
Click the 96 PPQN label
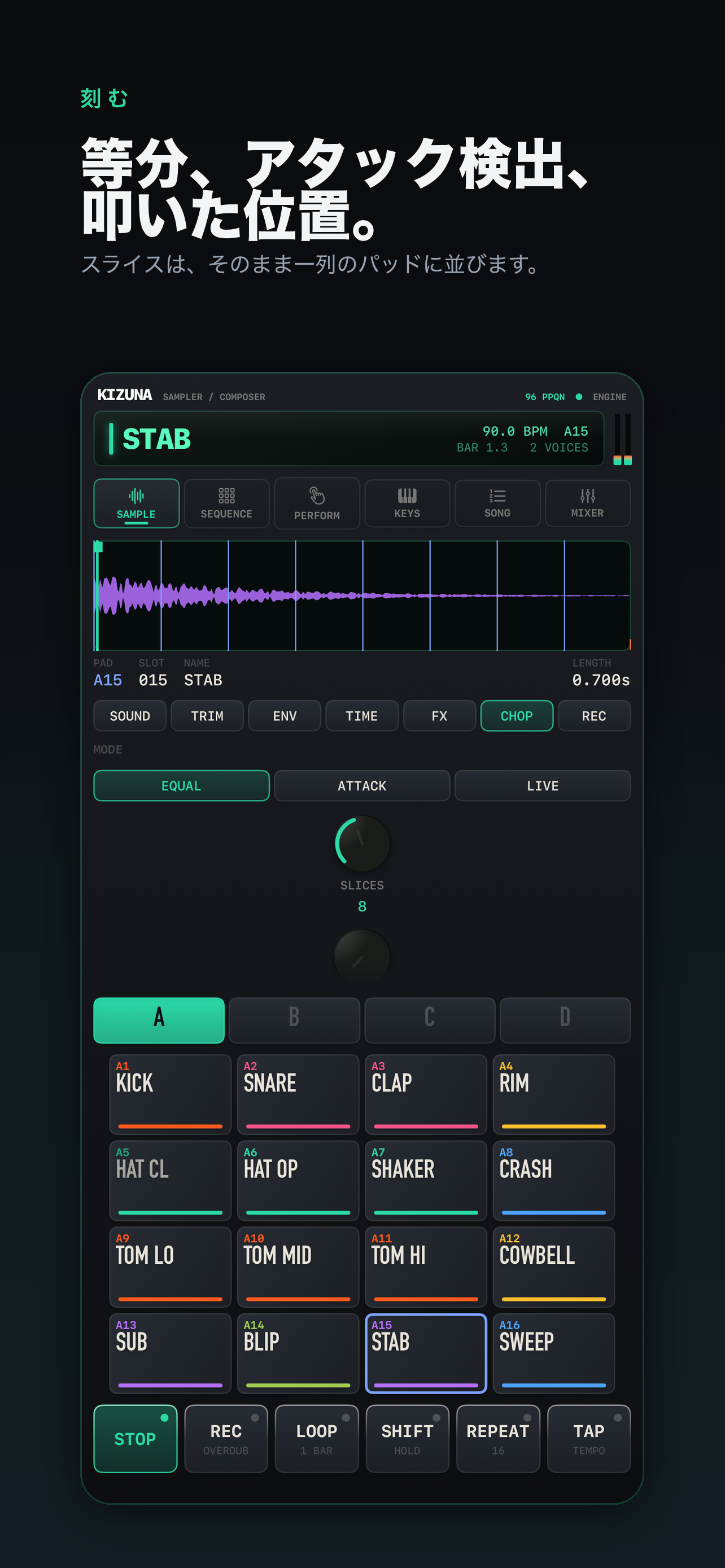coord(545,397)
